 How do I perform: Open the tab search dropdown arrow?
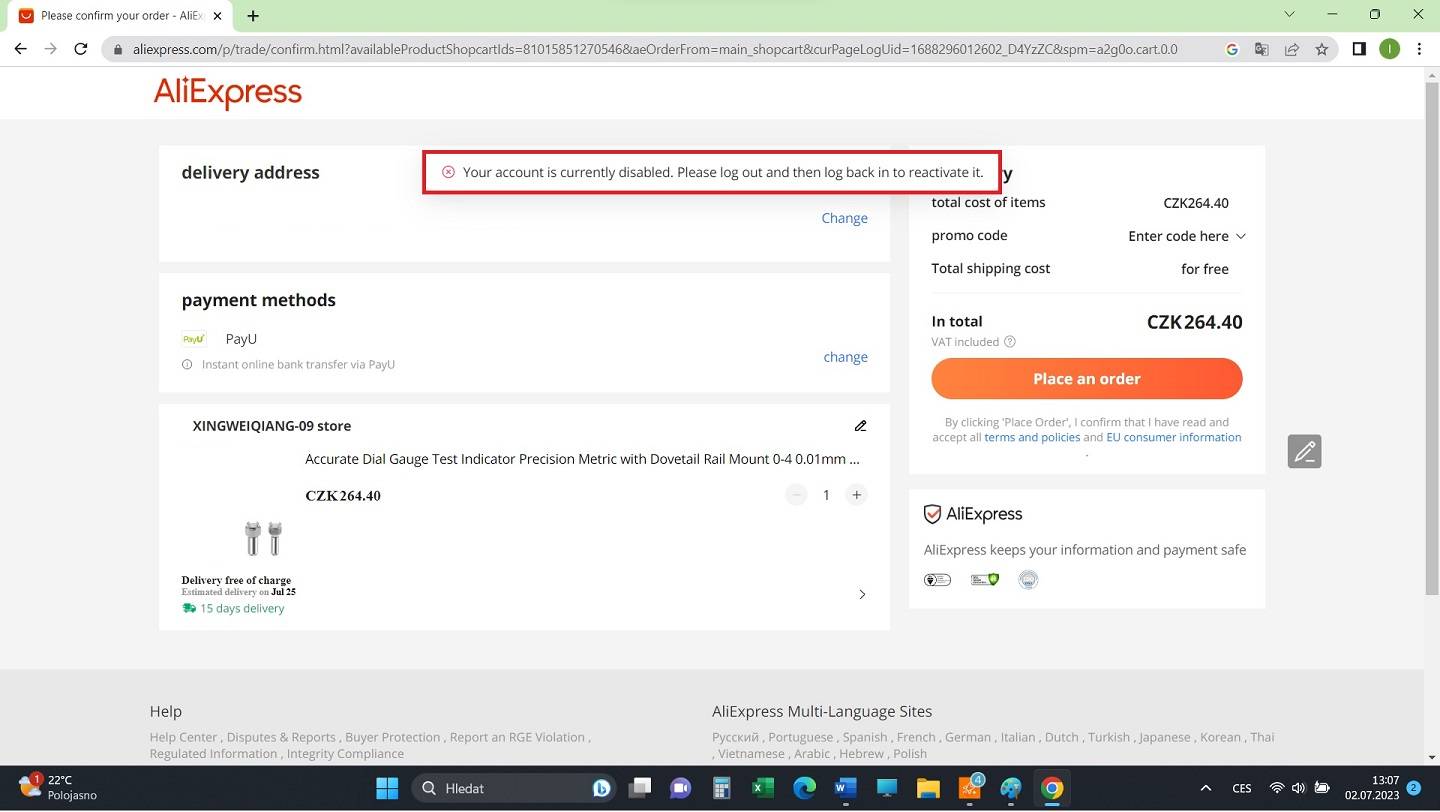1289,14
